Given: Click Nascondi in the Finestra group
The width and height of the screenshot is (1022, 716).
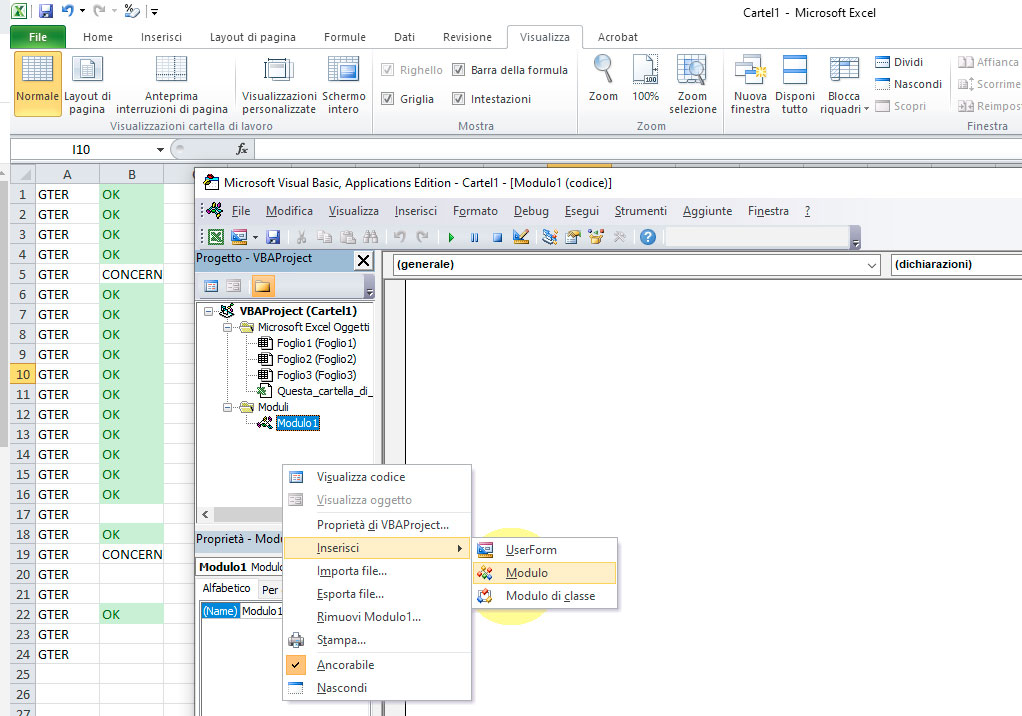Looking at the screenshot, I should [909, 84].
